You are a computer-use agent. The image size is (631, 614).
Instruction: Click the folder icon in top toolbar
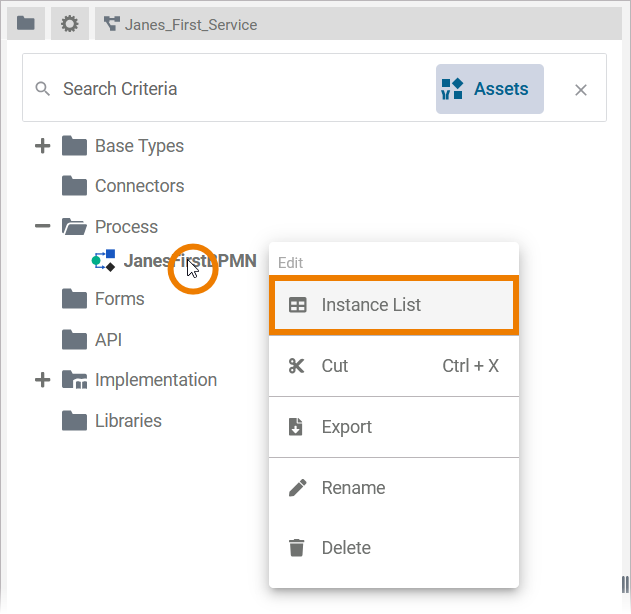(x=26, y=23)
